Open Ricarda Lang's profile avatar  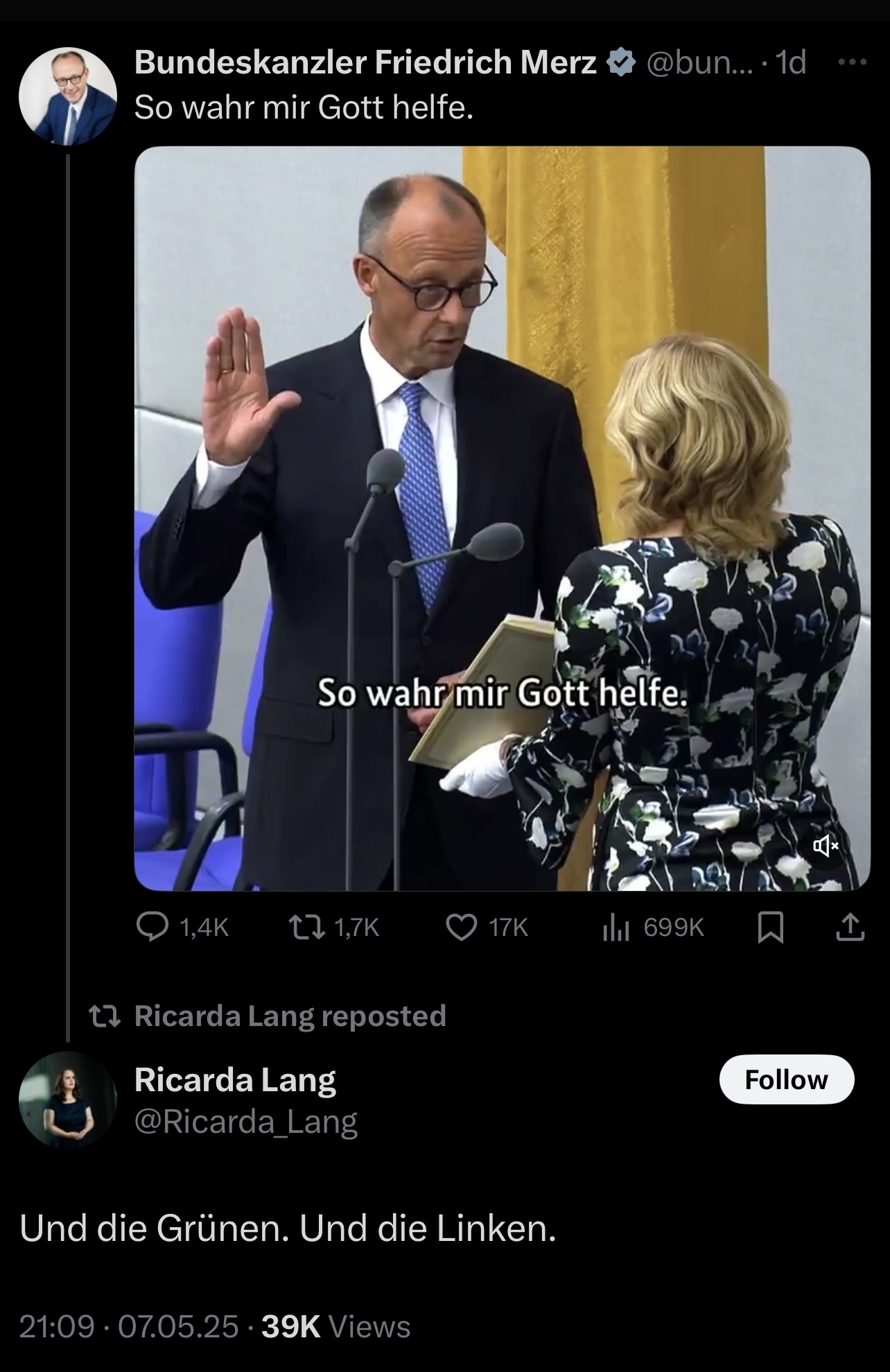67,1100
